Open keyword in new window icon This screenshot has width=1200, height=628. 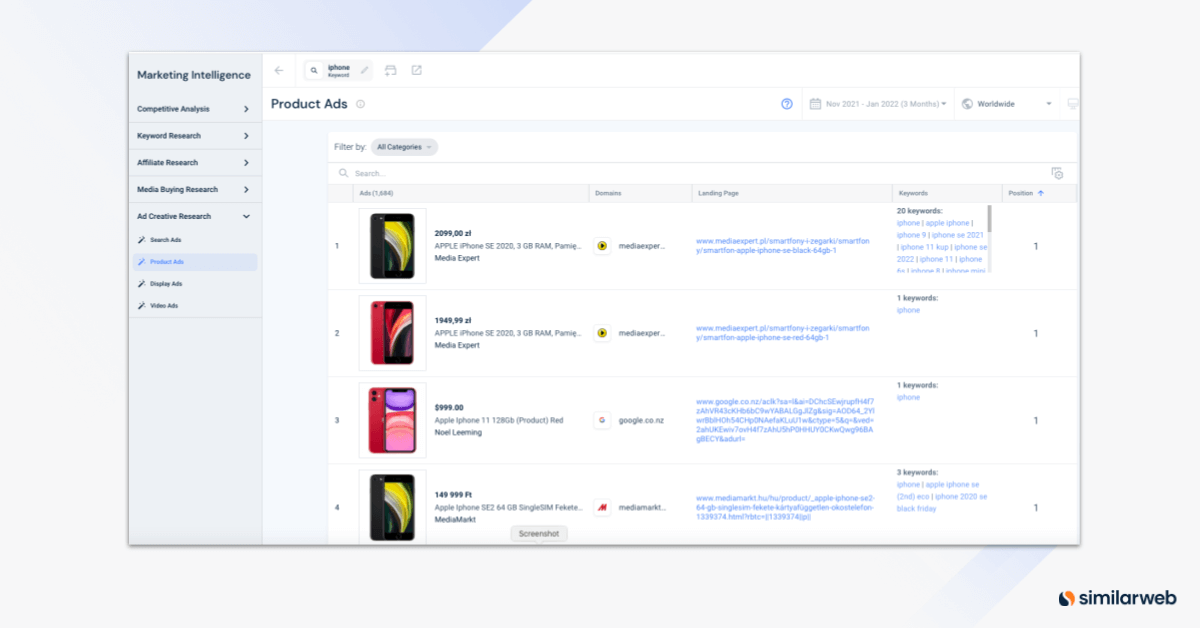pos(417,70)
